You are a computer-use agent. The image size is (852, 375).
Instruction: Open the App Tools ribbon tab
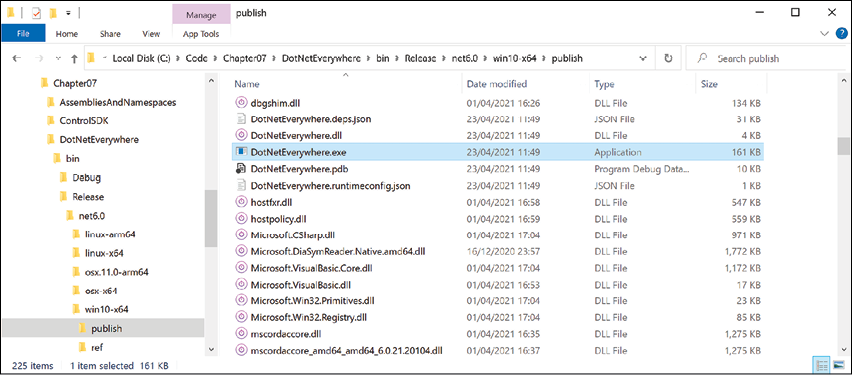tap(201, 34)
